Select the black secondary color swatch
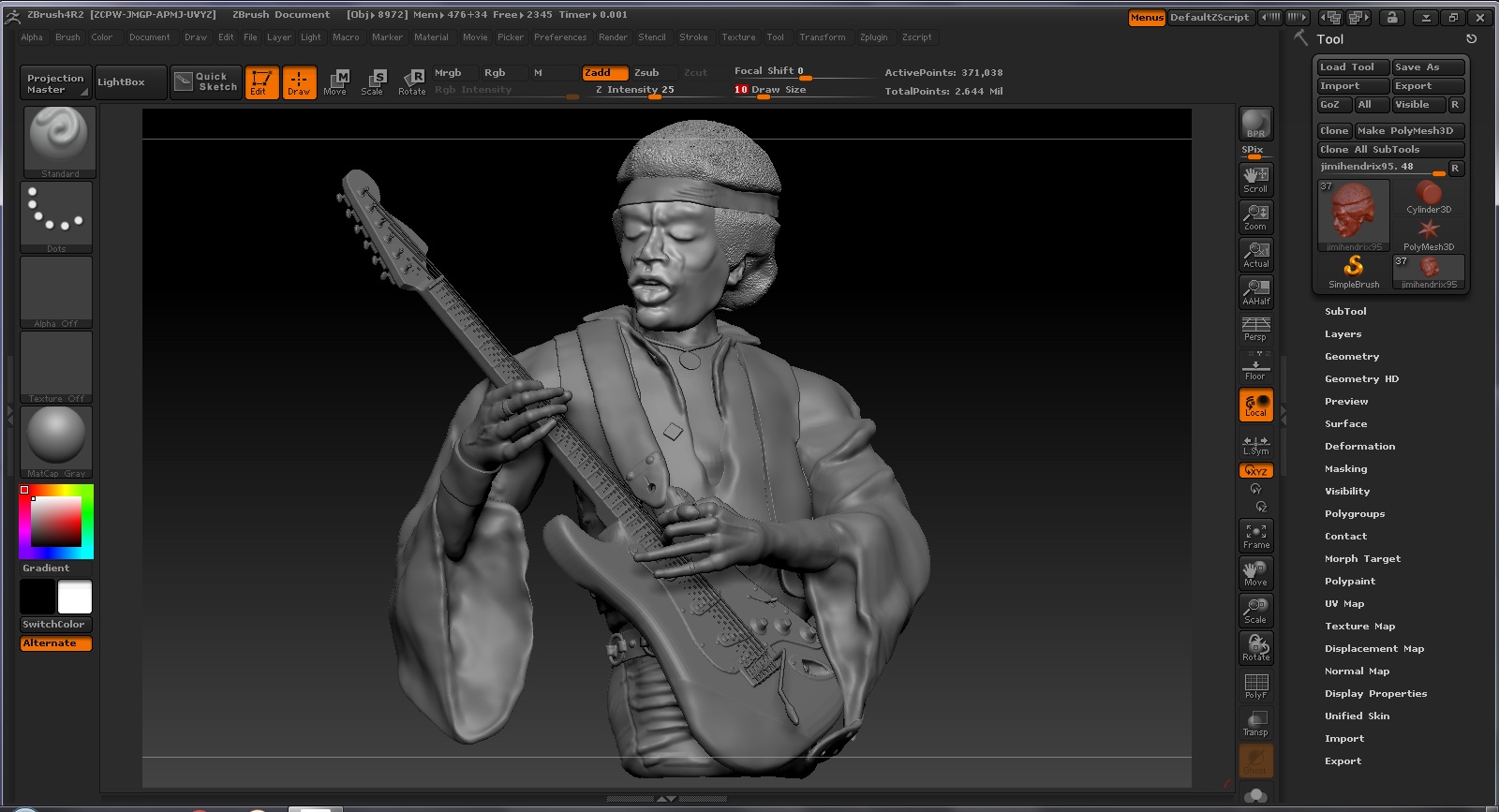 (x=37, y=597)
